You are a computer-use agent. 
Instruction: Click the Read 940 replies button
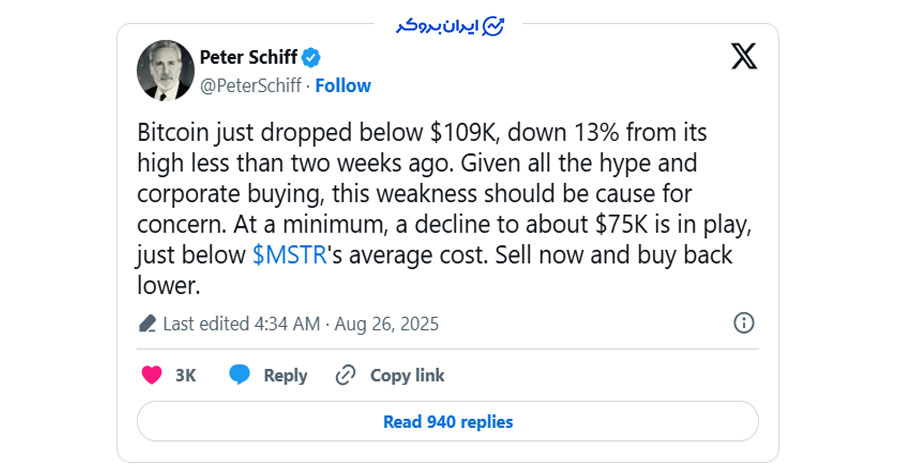[x=447, y=422]
